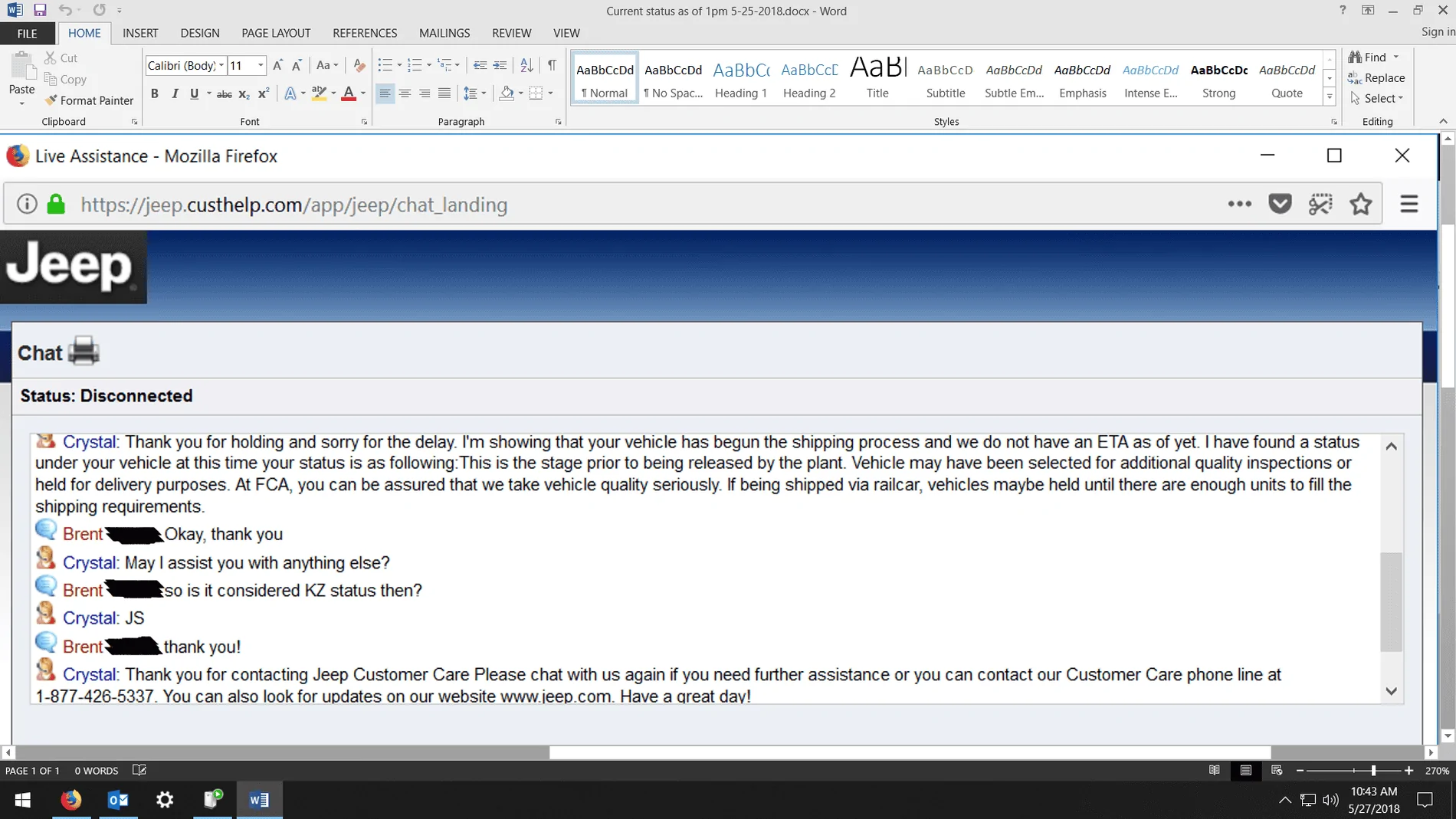Open the font size dropdown
The image size is (1456, 819).
(x=261, y=66)
